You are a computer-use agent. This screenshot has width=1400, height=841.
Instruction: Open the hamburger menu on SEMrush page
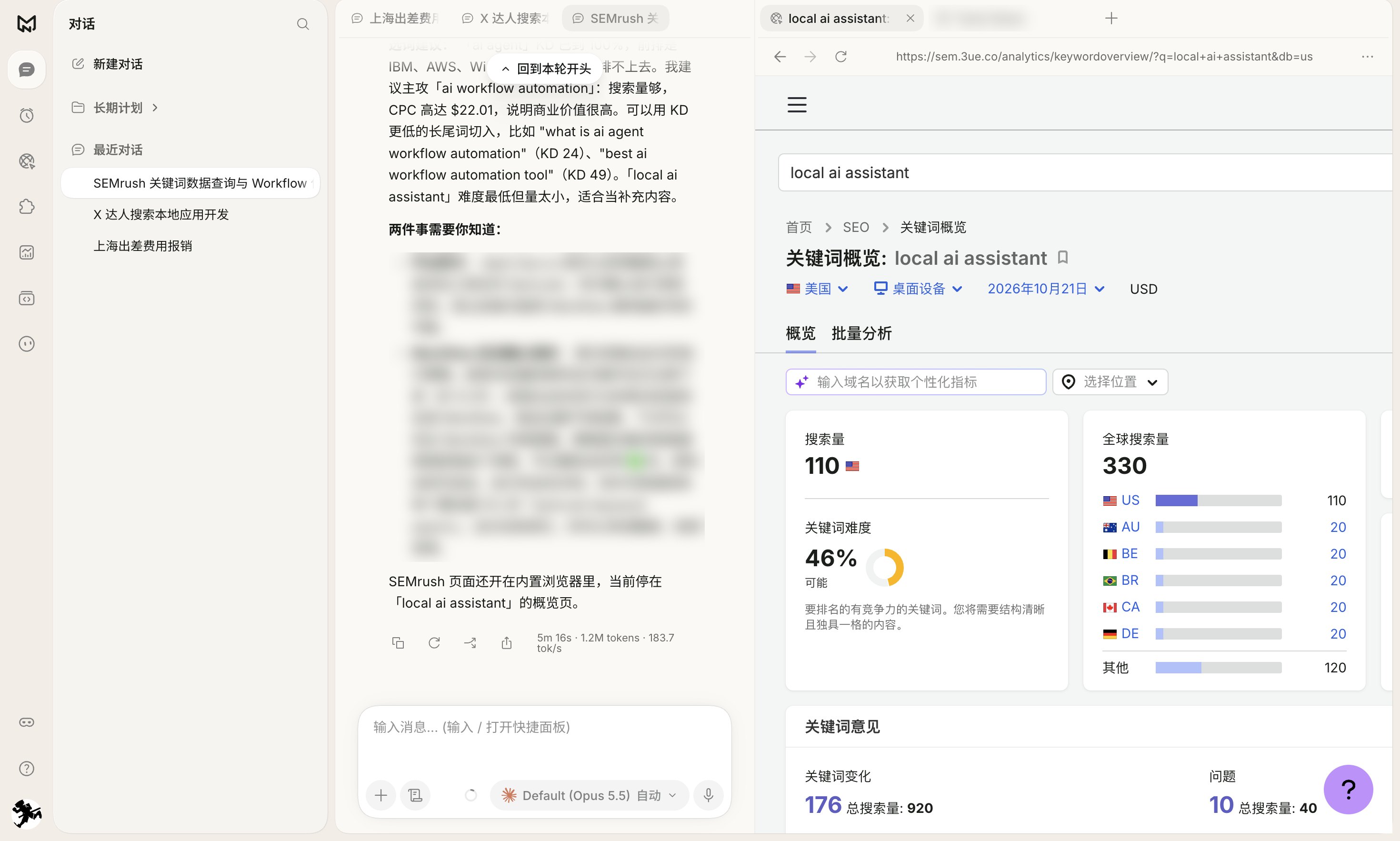point(797,105)
